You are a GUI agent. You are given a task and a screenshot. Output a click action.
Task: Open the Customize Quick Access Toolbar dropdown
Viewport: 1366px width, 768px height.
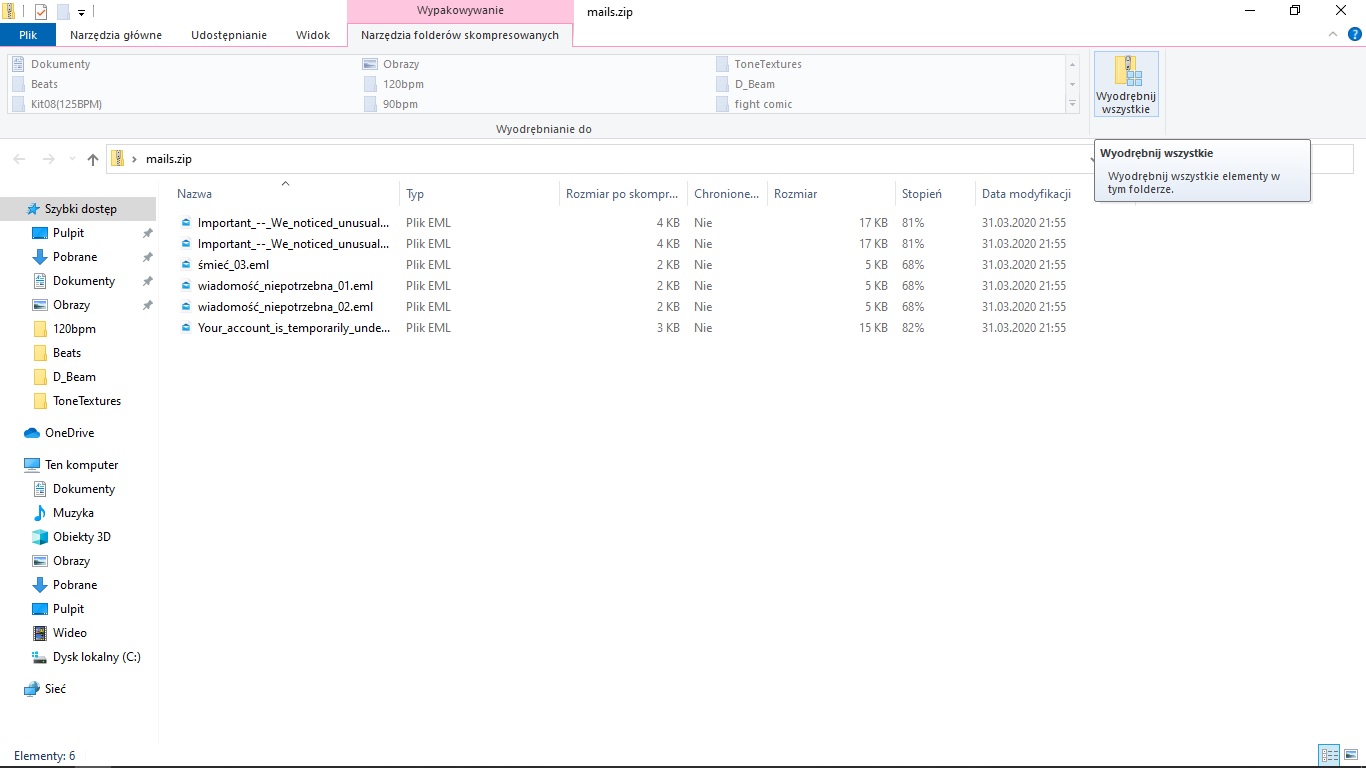81,12
